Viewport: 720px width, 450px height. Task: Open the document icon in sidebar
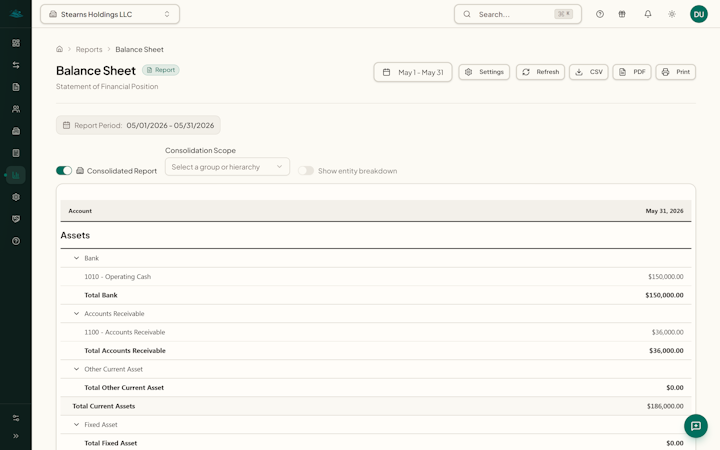tap(16, 87)
